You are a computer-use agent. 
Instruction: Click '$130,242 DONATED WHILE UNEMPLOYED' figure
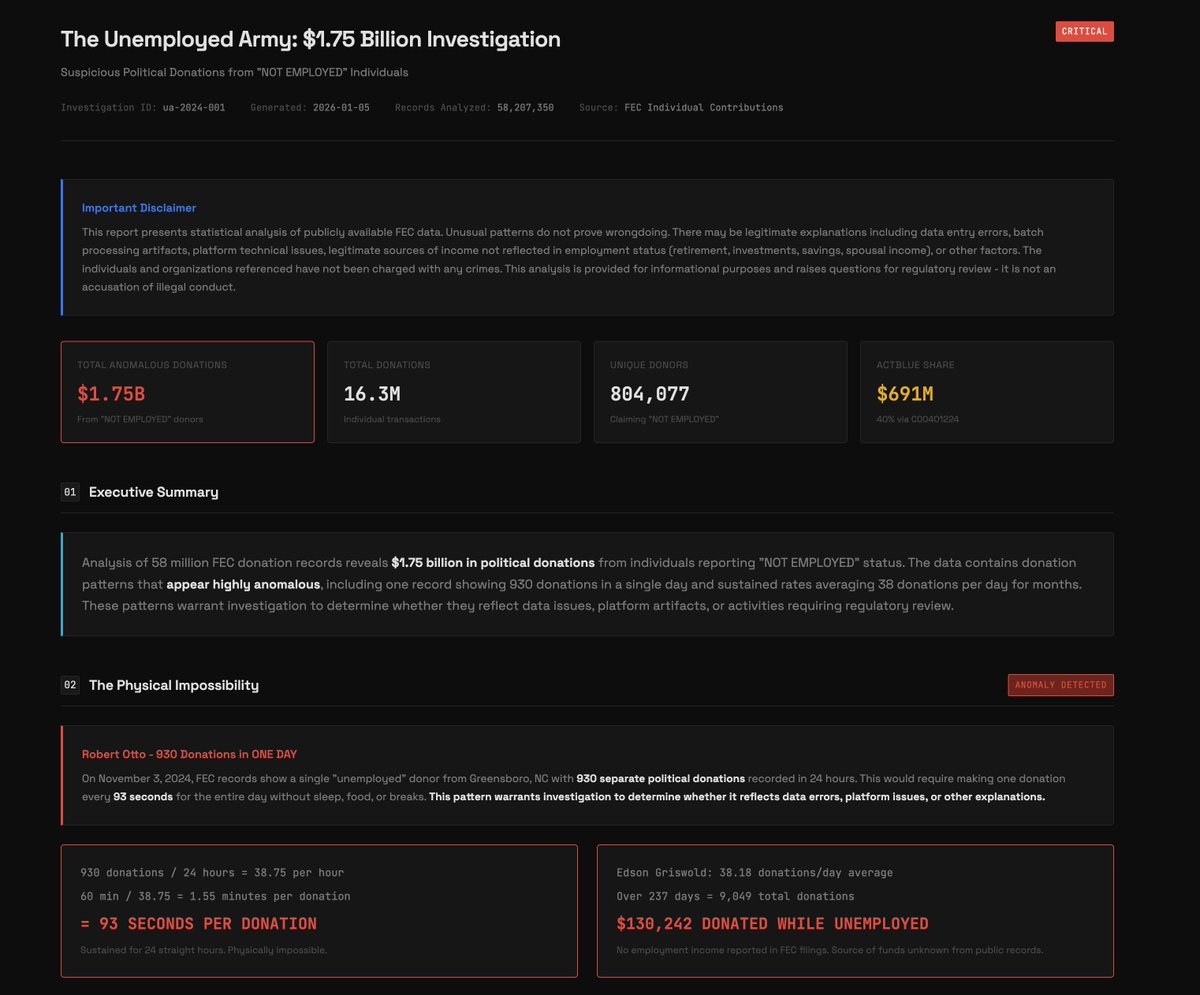(x=773, y=924)
